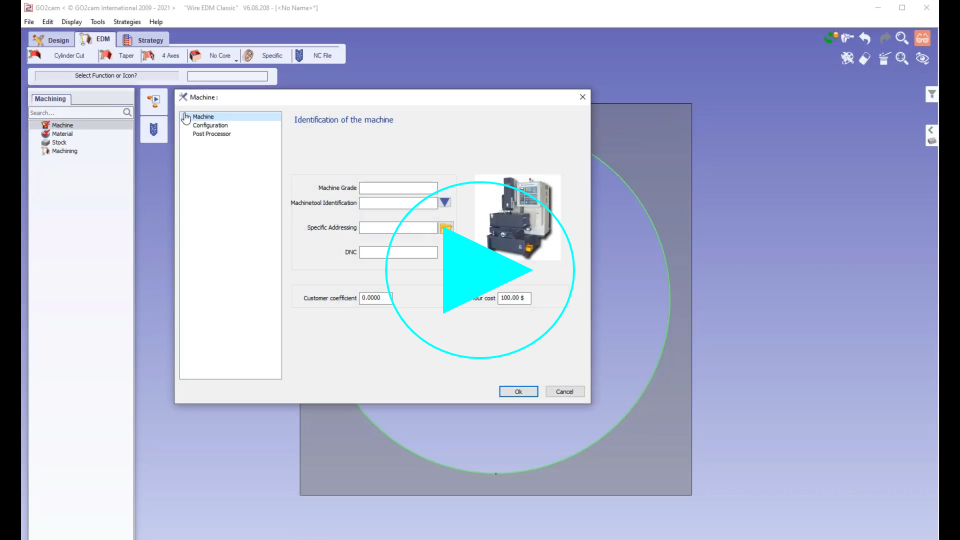This screenshot has width=960, height=540.
Task: Click the Design tab pencil icon
Action: 38,40
